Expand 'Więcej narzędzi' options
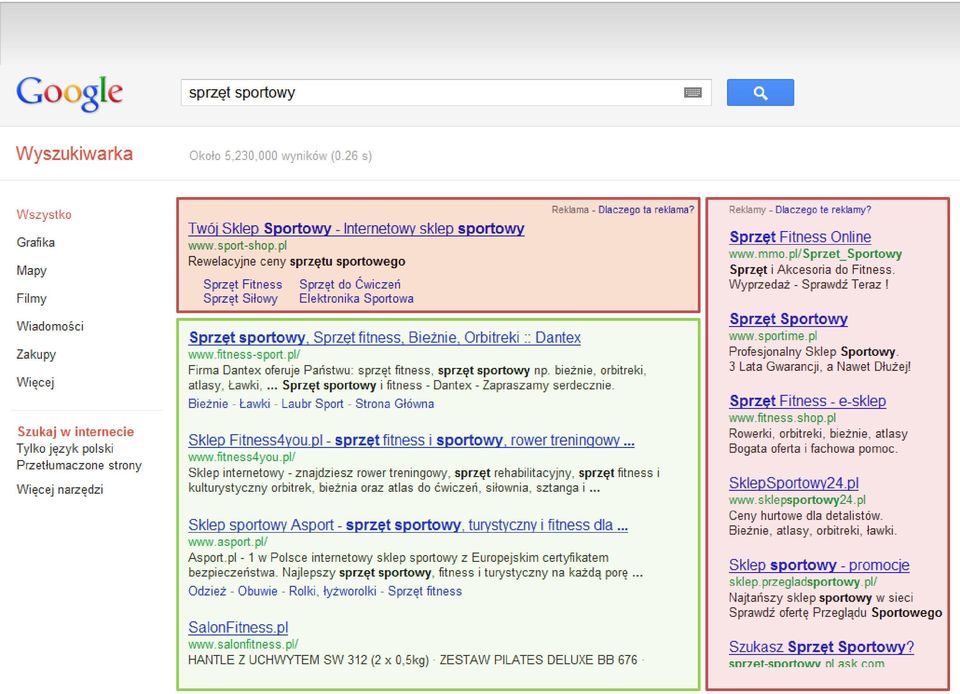Image resolution: width=960 pixels, height=694 pixels. pos(60,490)
